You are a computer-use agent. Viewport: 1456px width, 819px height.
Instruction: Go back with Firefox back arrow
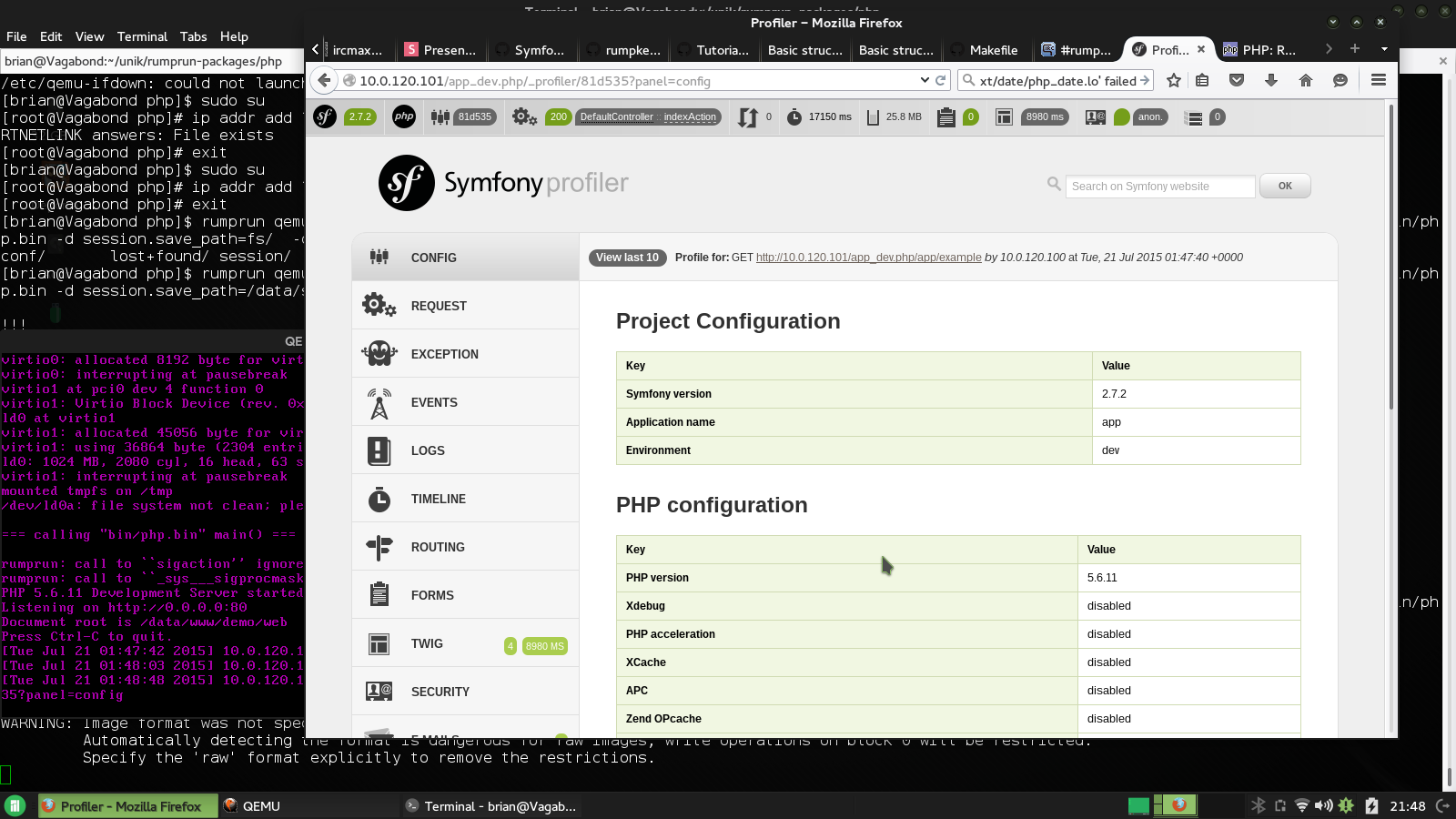[325, 80]
